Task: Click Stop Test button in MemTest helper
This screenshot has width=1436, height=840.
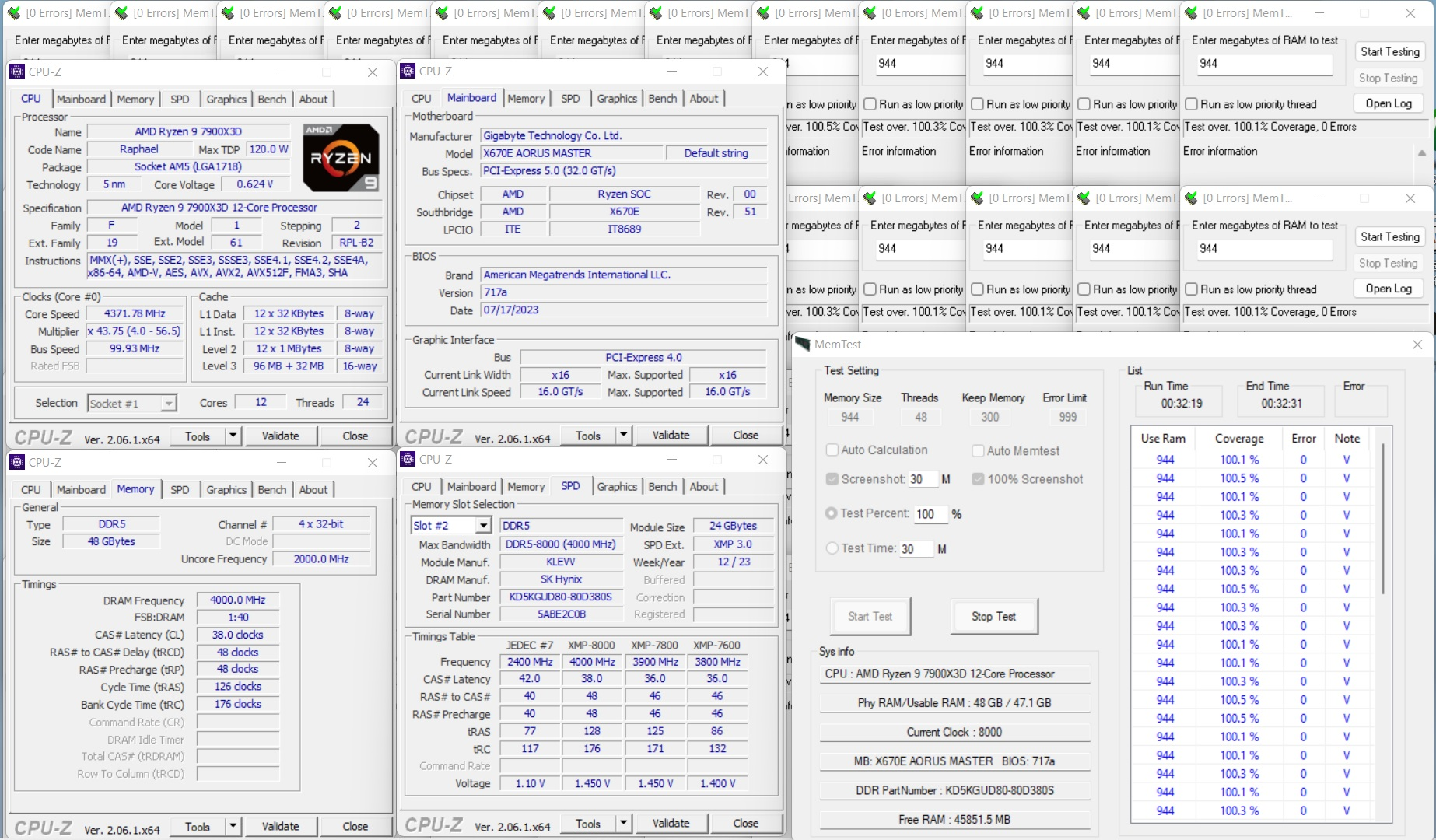Action: coord(993,616)
